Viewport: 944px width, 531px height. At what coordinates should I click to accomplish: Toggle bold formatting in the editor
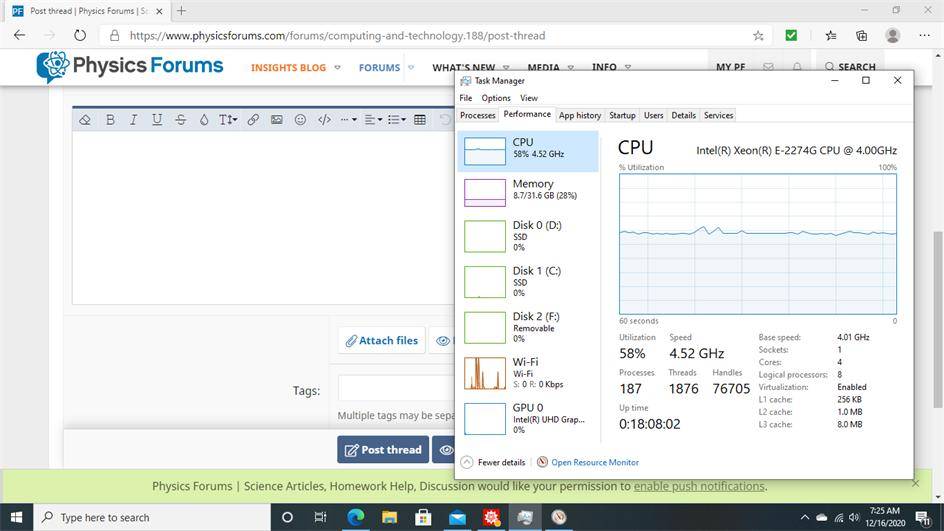click(110, 120)
